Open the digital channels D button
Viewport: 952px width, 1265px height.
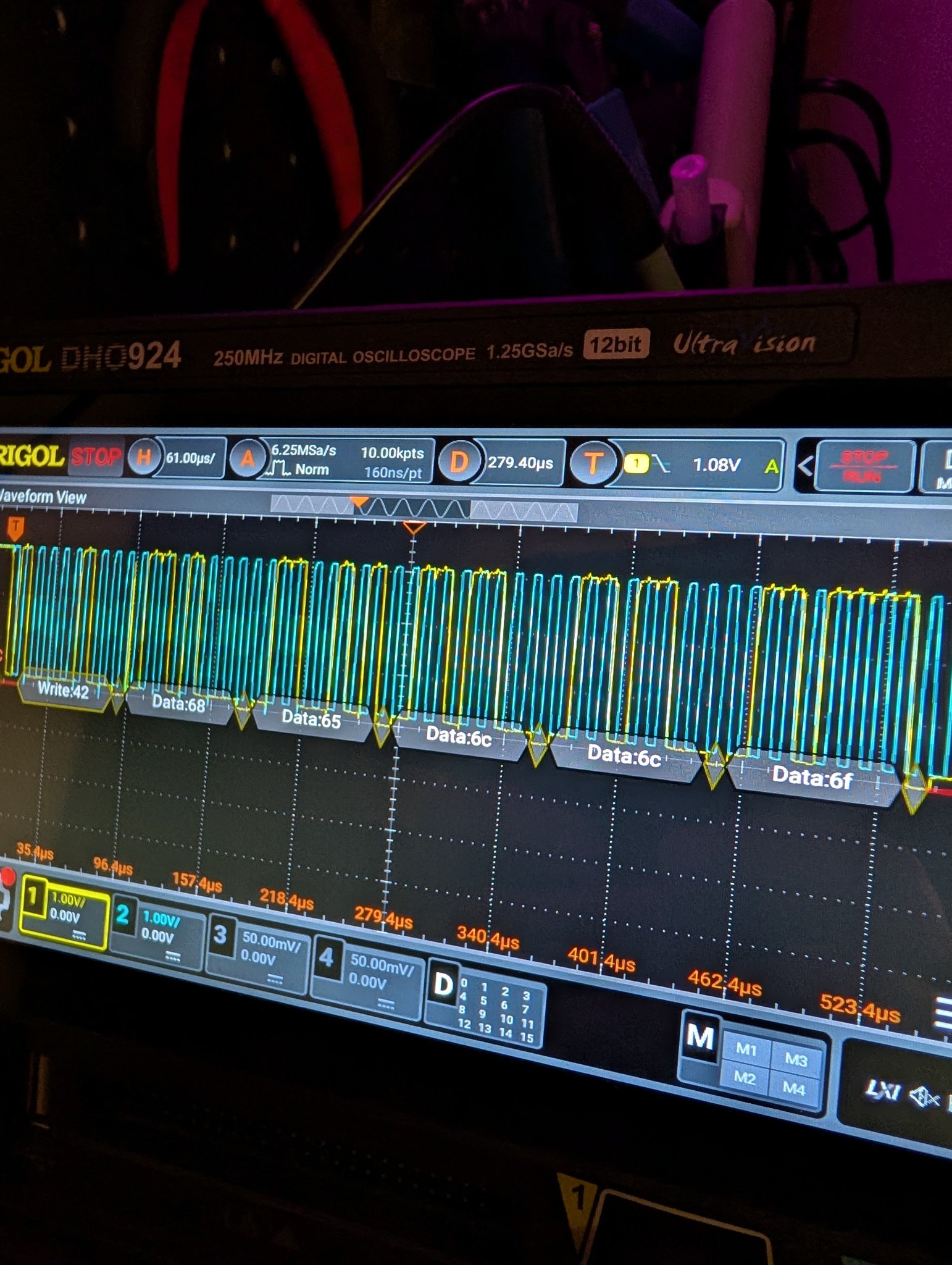[x=443, y=985]
